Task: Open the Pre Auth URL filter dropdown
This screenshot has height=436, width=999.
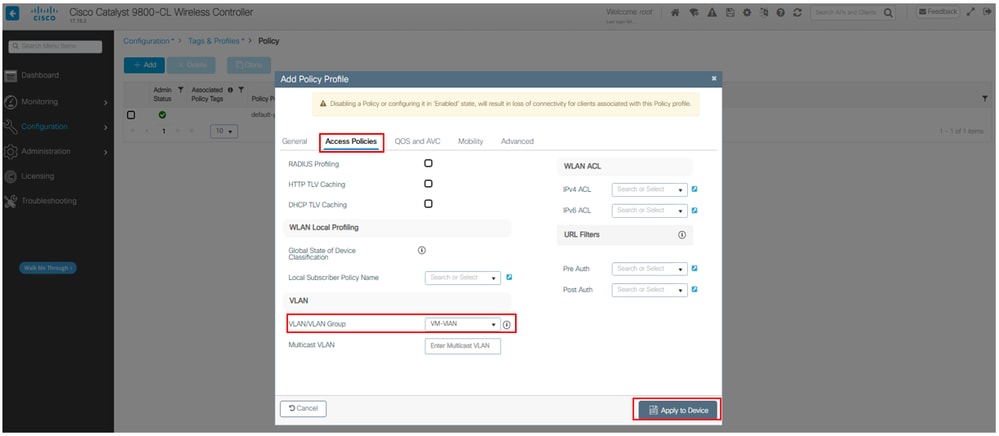Action: [650, 269]
